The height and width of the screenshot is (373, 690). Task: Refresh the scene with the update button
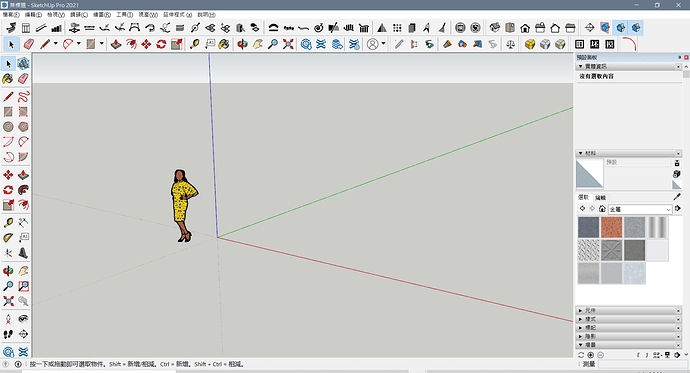581,355
